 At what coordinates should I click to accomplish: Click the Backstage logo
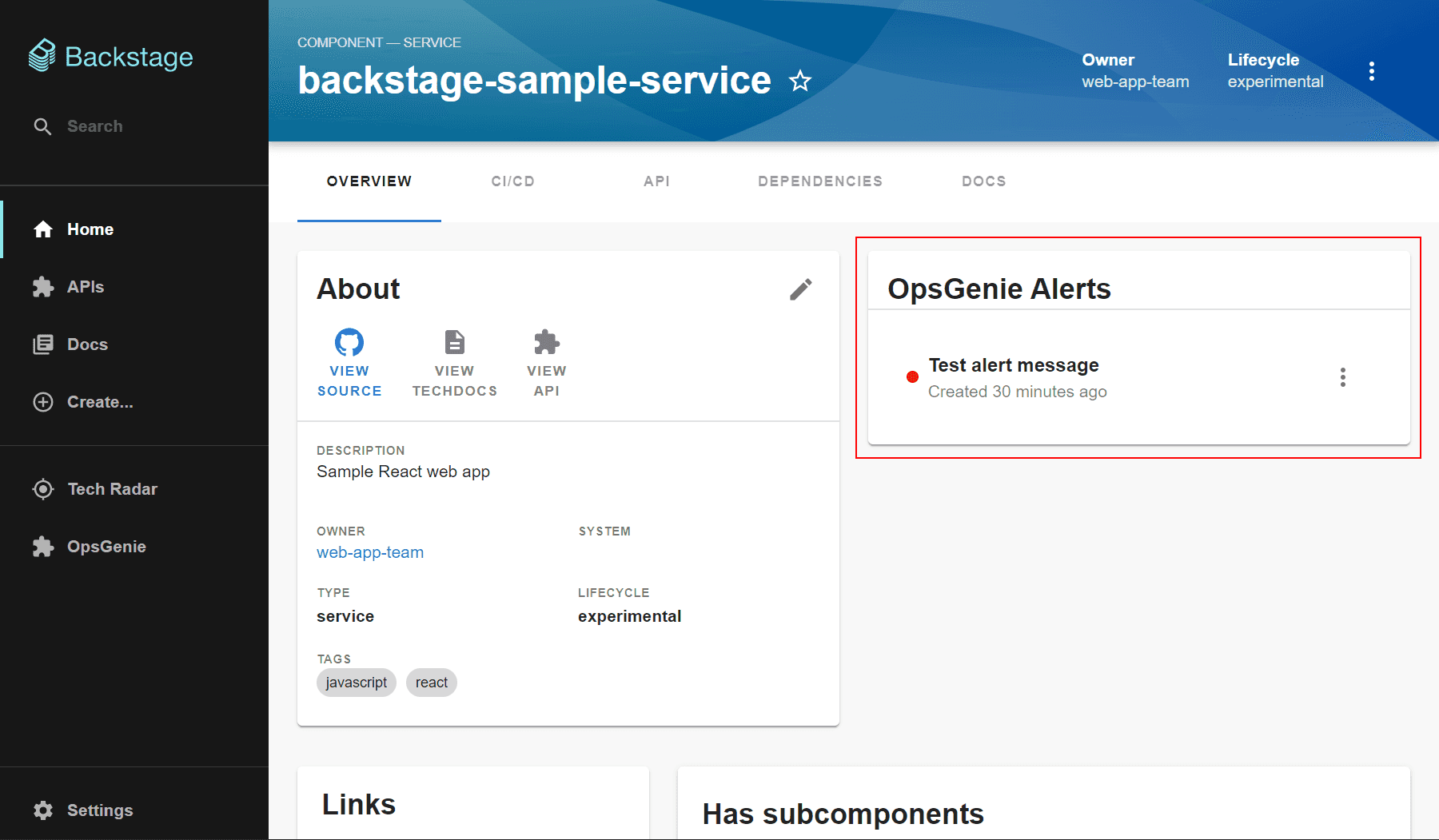110,56
